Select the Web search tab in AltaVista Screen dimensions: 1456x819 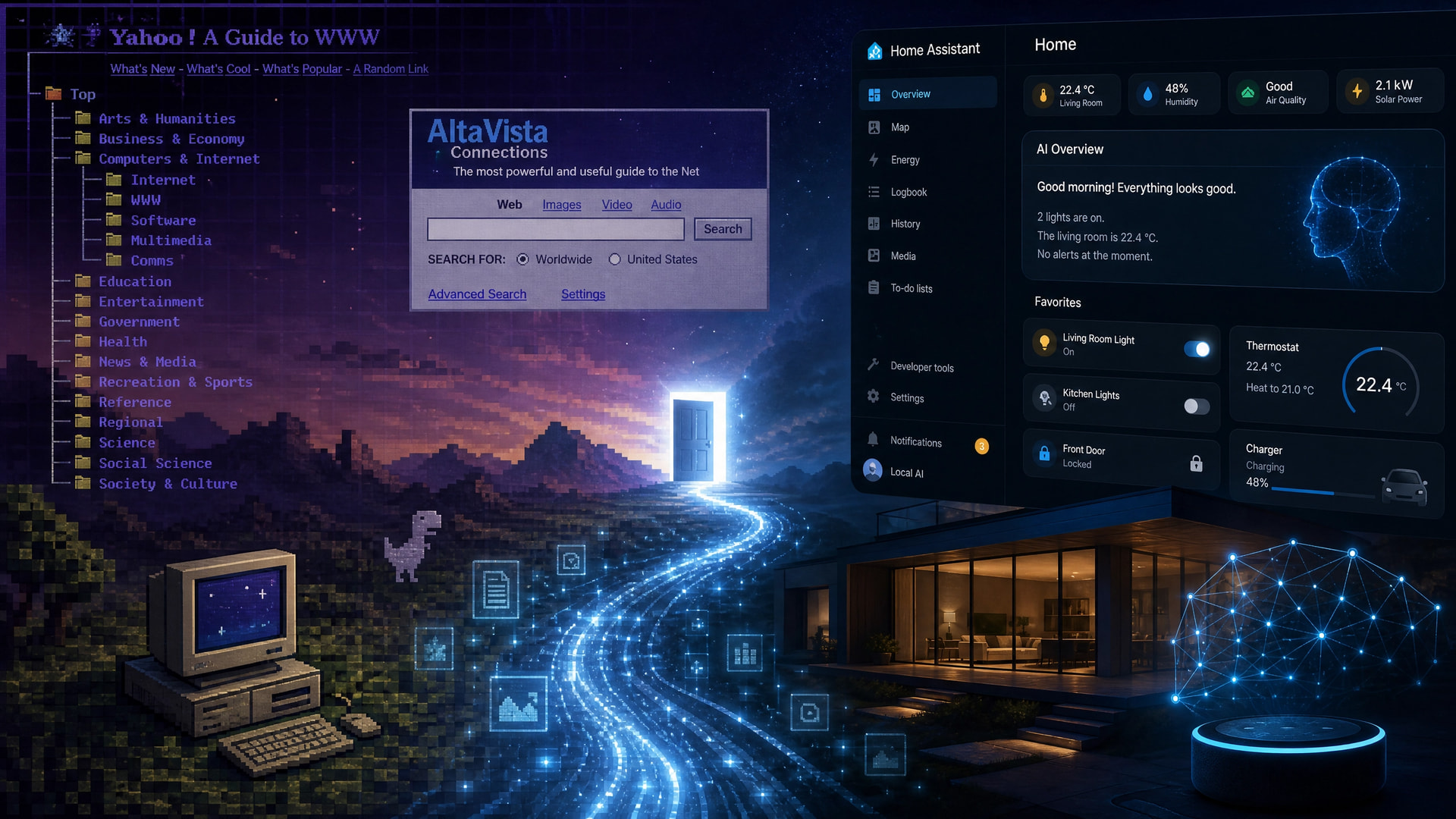pyautogui.click(x=509, y=205)
